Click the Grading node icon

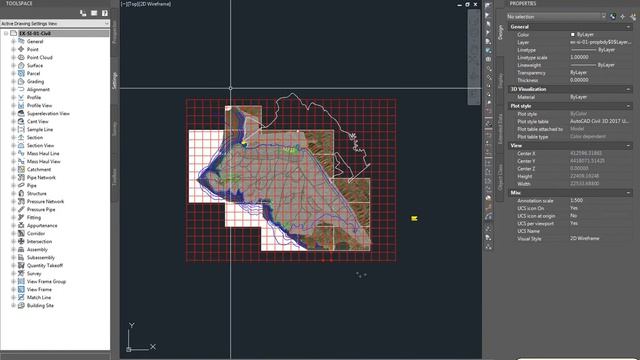point(21,82)
